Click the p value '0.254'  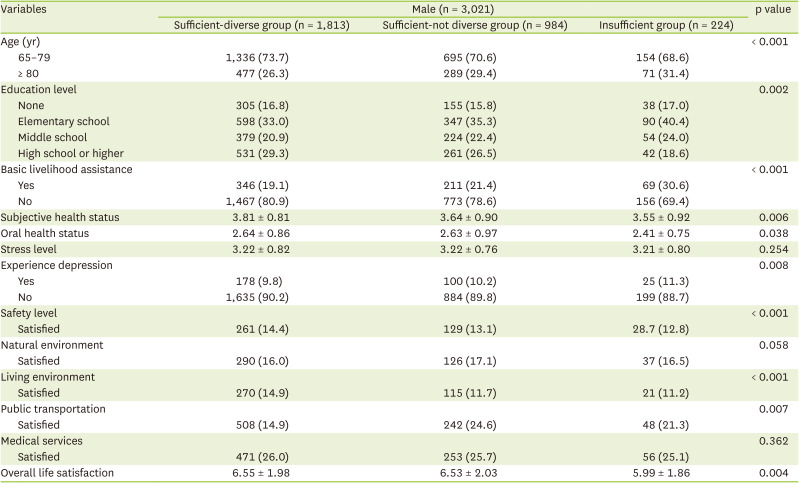coord(774,249)
